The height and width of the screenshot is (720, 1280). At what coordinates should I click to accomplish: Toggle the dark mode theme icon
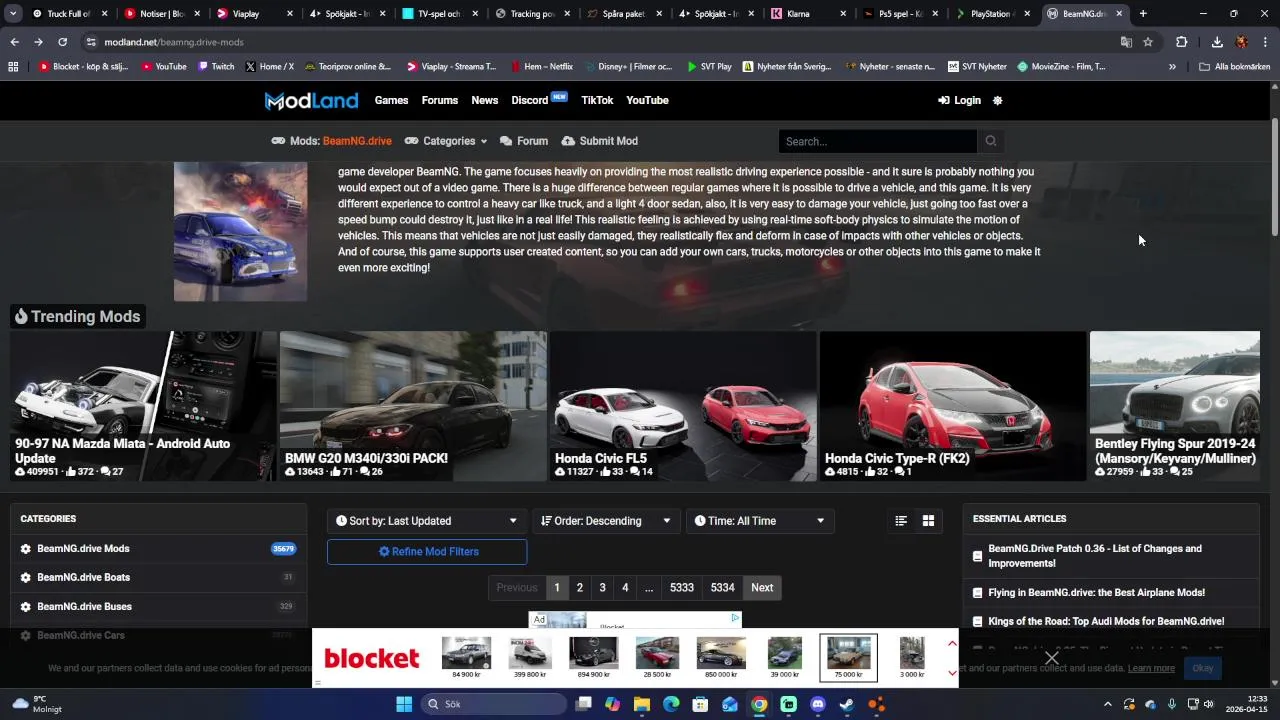click(997, 100)
